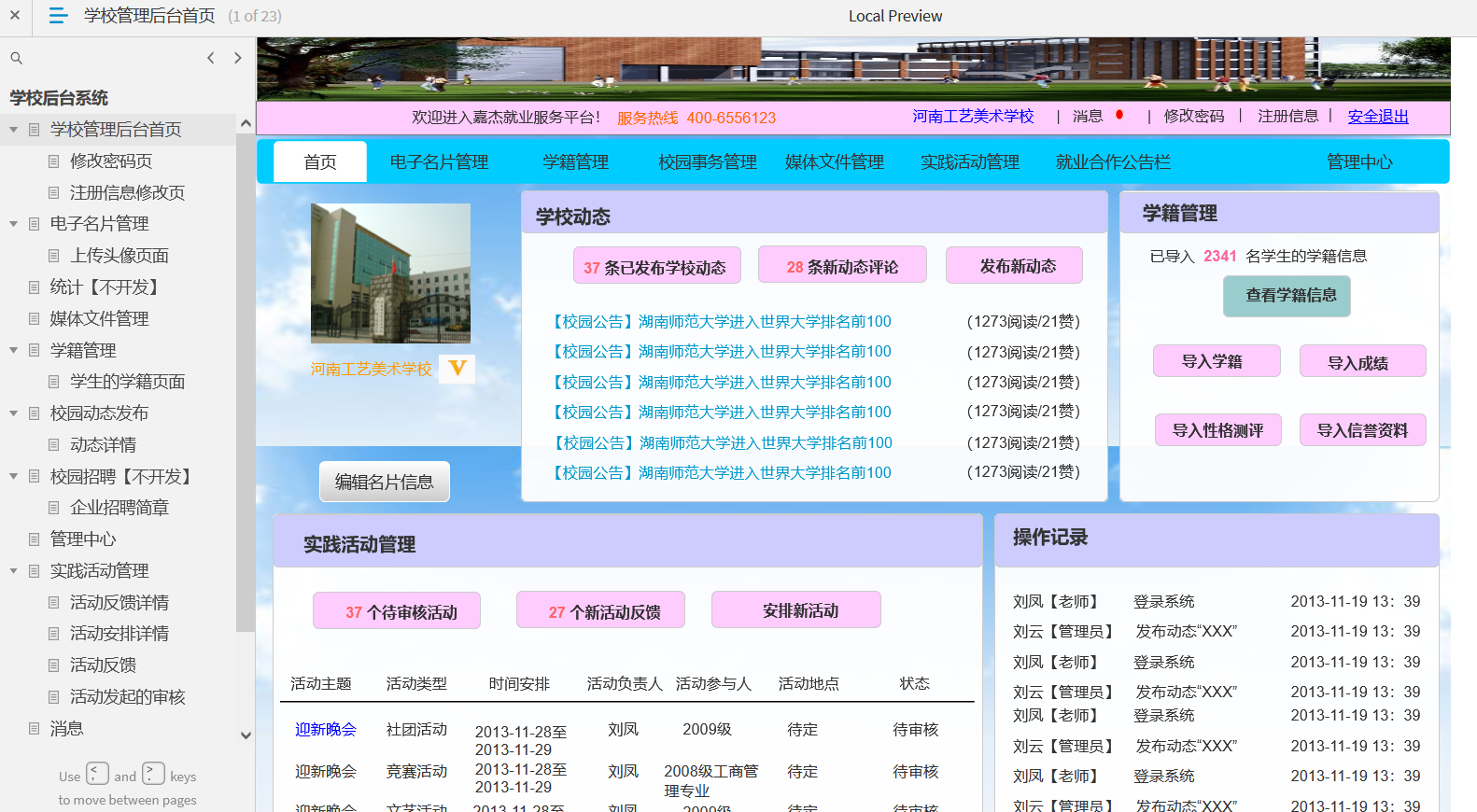Collapse the 学校管理后台首页 tree node
The width and height of the screenshot is (1477, 812).
coord(13,130)
